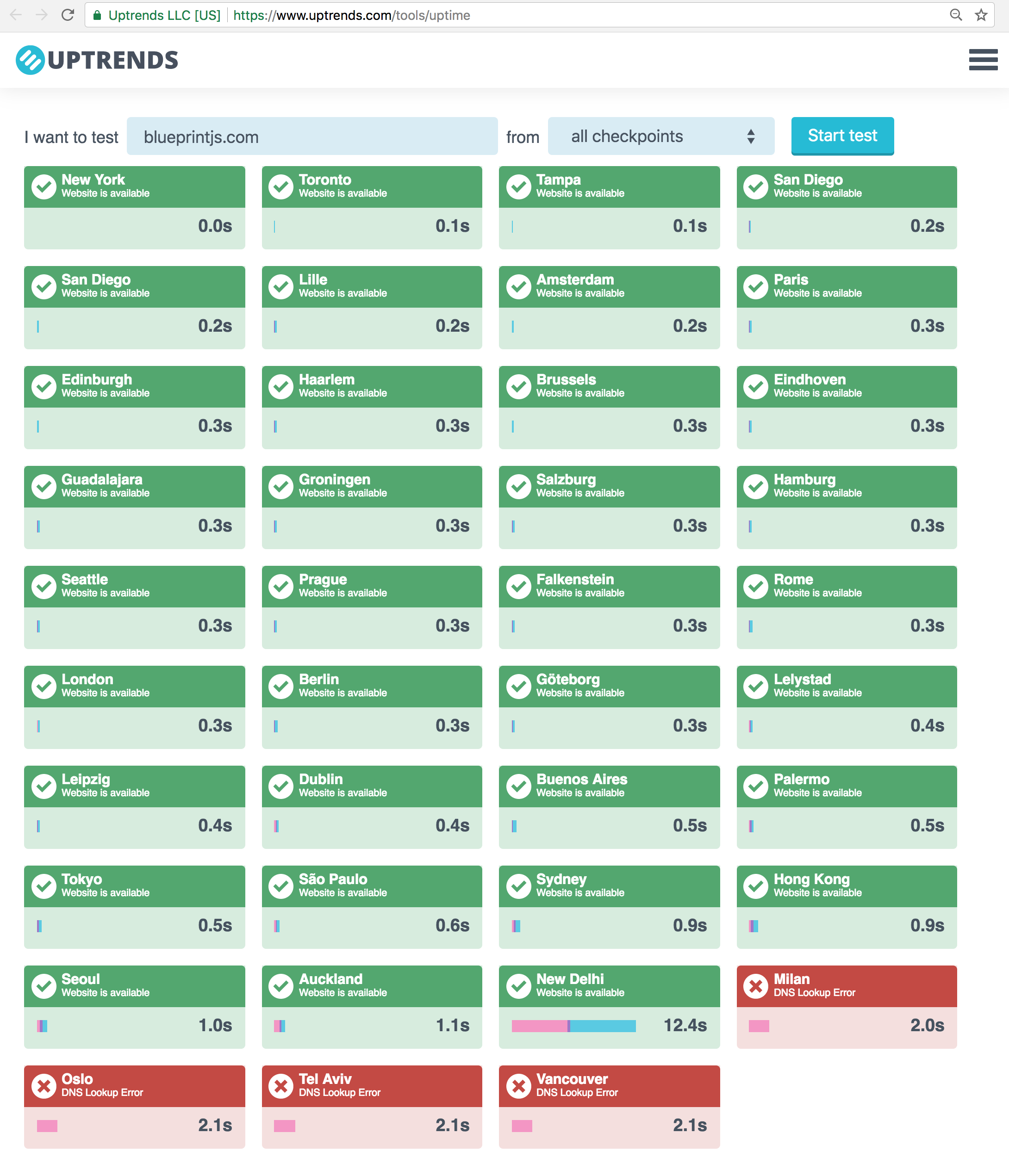Click the Uptrends logo
The height and width of the screenshot is (1176, 1009).
coord(97,60)
